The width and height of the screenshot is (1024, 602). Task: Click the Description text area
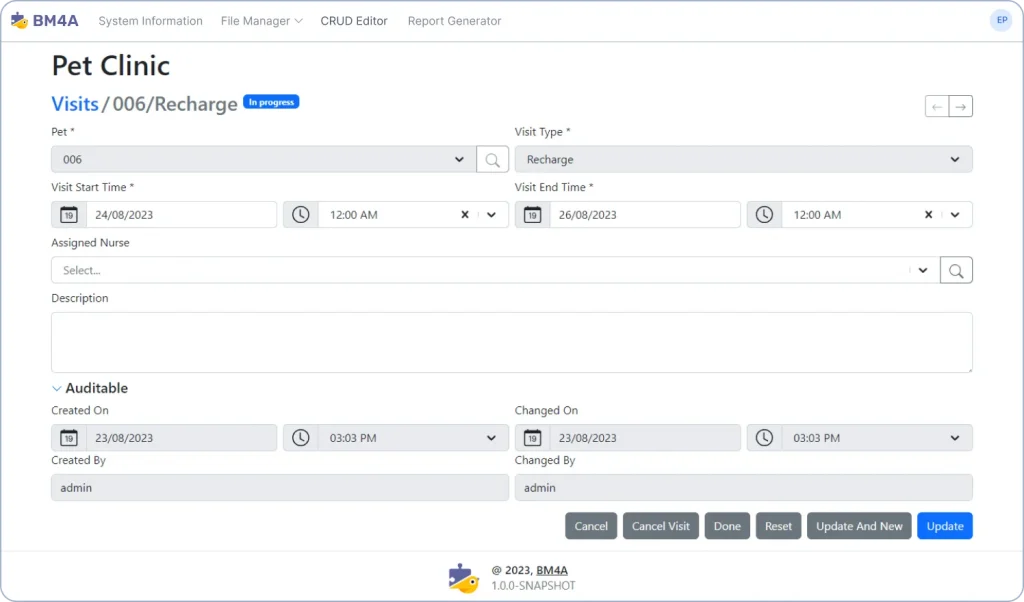click(512, 343)
